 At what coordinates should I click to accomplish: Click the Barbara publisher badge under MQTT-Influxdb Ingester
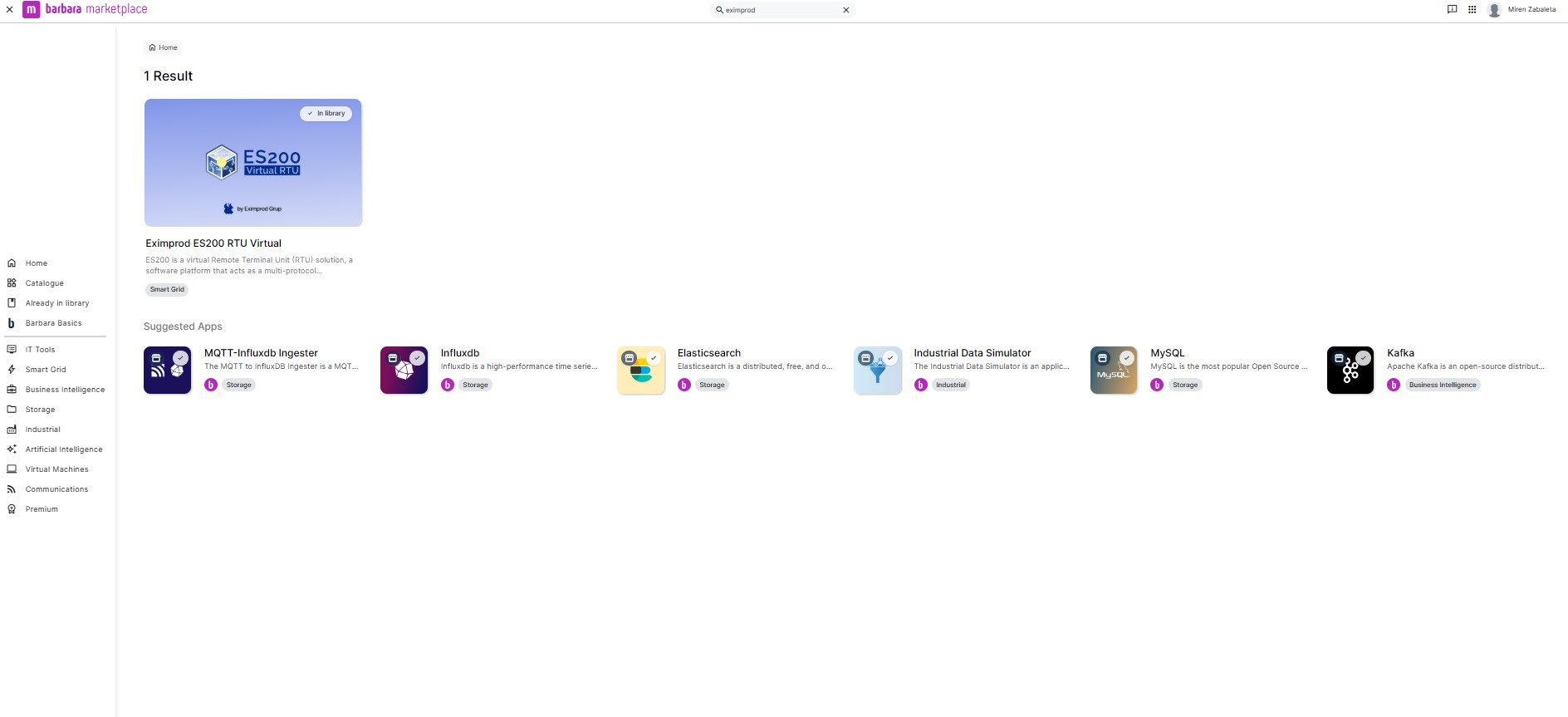pos(211,385)
